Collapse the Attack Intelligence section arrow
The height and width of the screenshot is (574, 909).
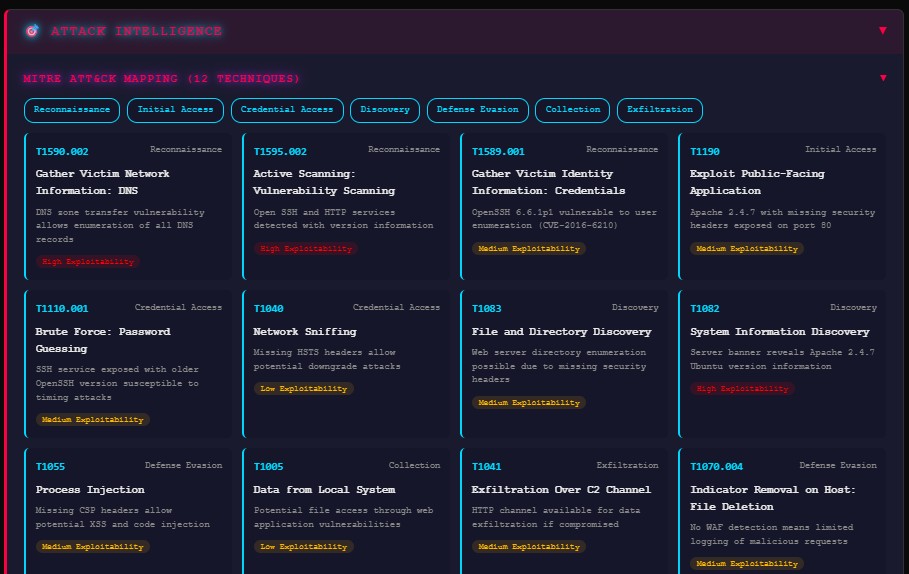click(x=882, y=30)
